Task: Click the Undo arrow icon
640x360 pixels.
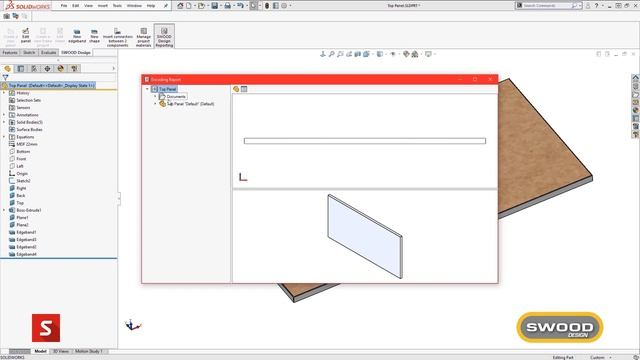Action: point(240,6)
